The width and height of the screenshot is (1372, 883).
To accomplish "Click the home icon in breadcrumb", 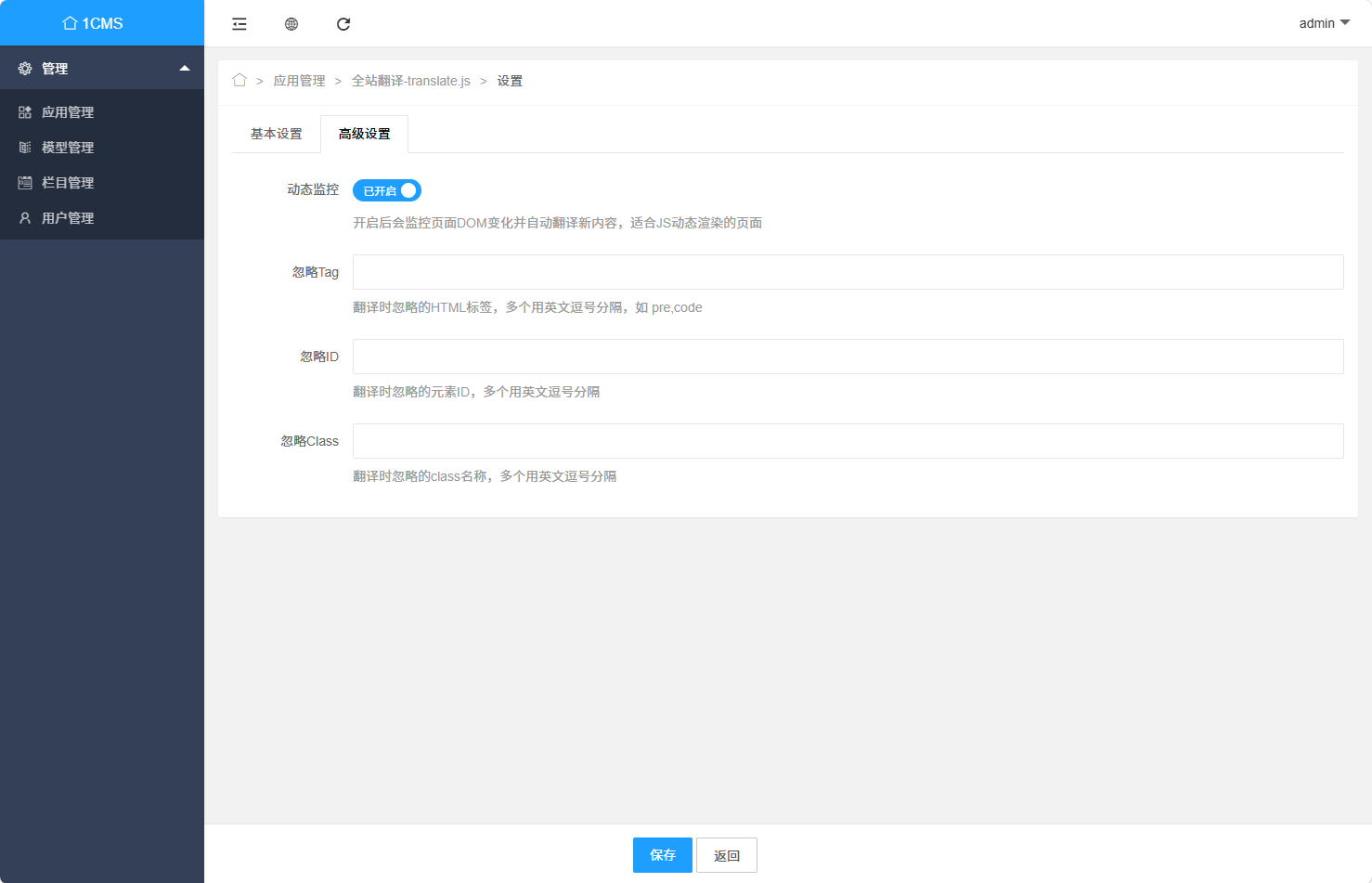I will pos(239,81).
